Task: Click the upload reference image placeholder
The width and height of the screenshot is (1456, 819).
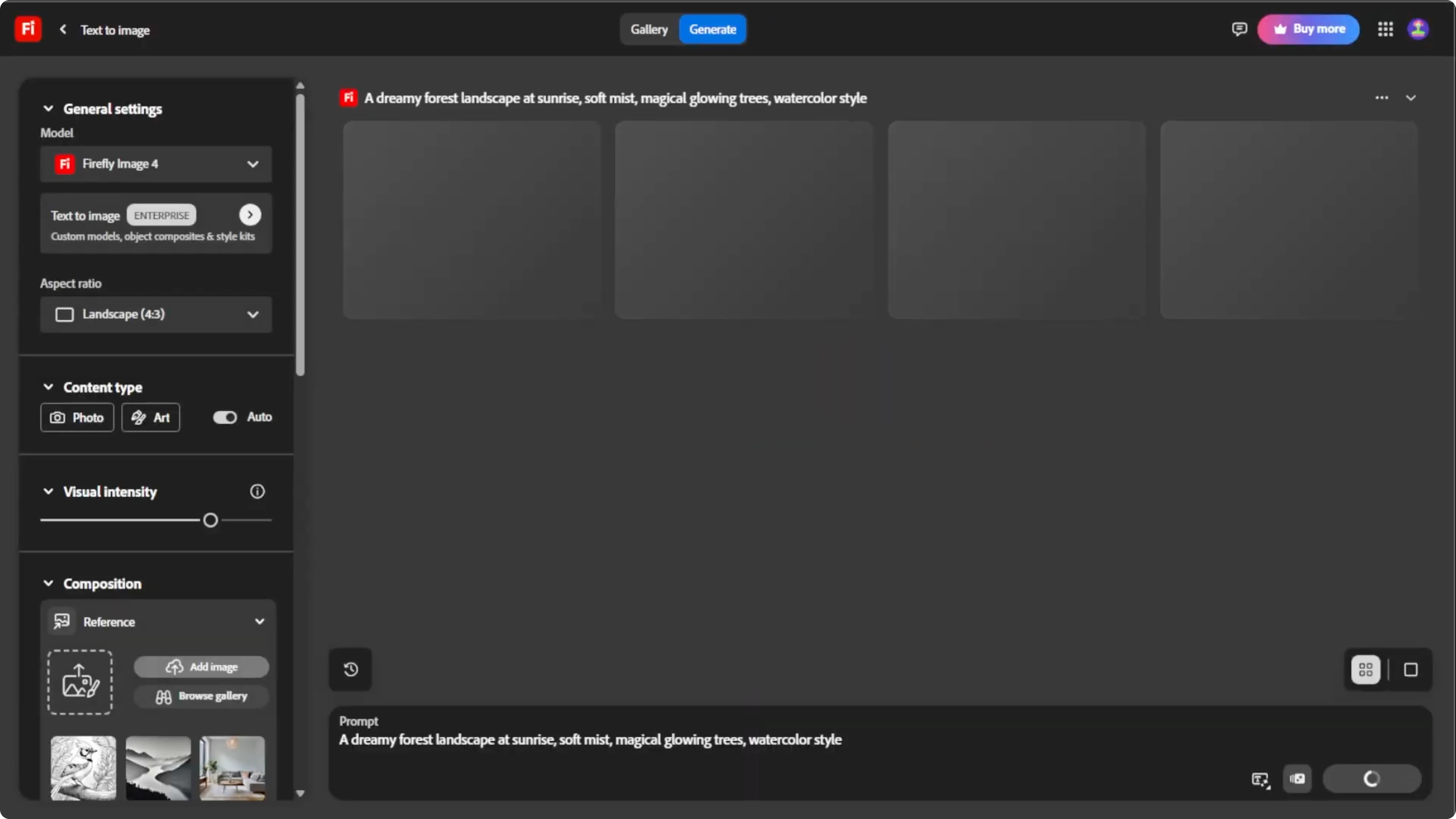Action: coord(80,682)
